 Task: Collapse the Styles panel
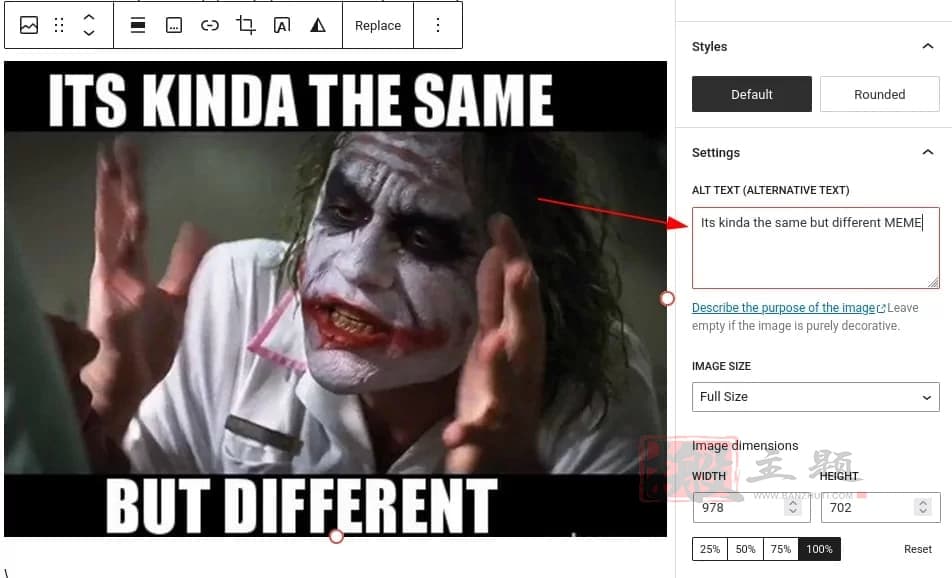pyautogui.click(x=928, y=46)
